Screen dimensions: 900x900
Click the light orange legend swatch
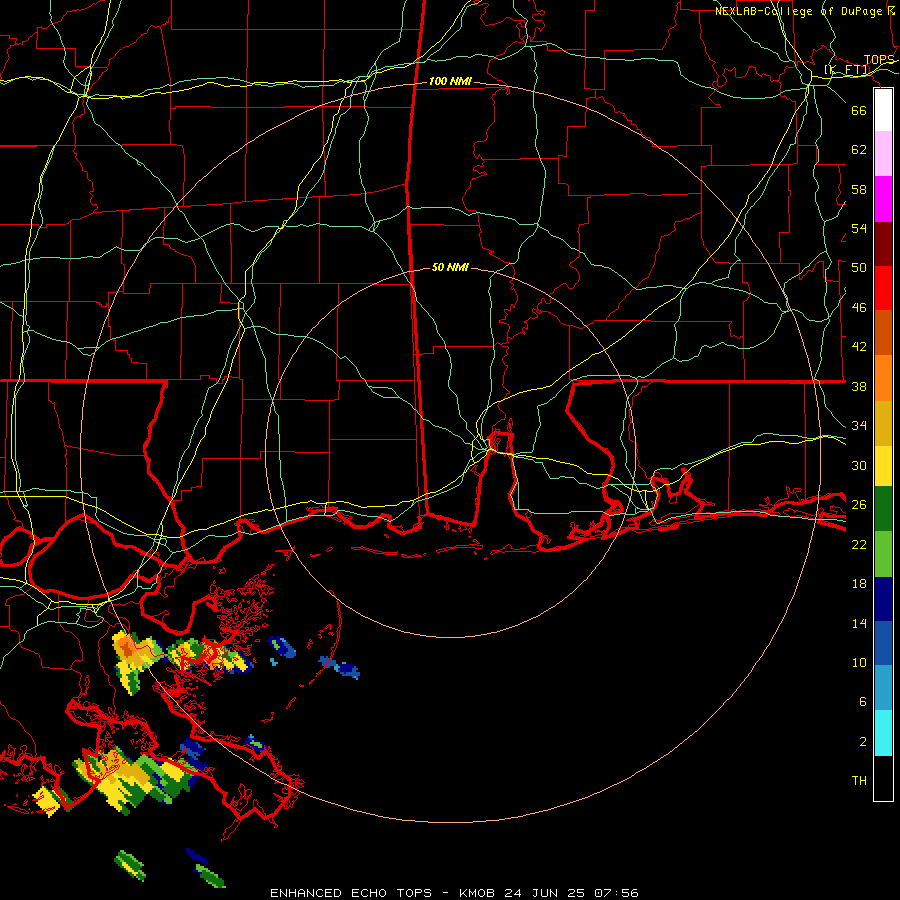[x=883, y=378]
